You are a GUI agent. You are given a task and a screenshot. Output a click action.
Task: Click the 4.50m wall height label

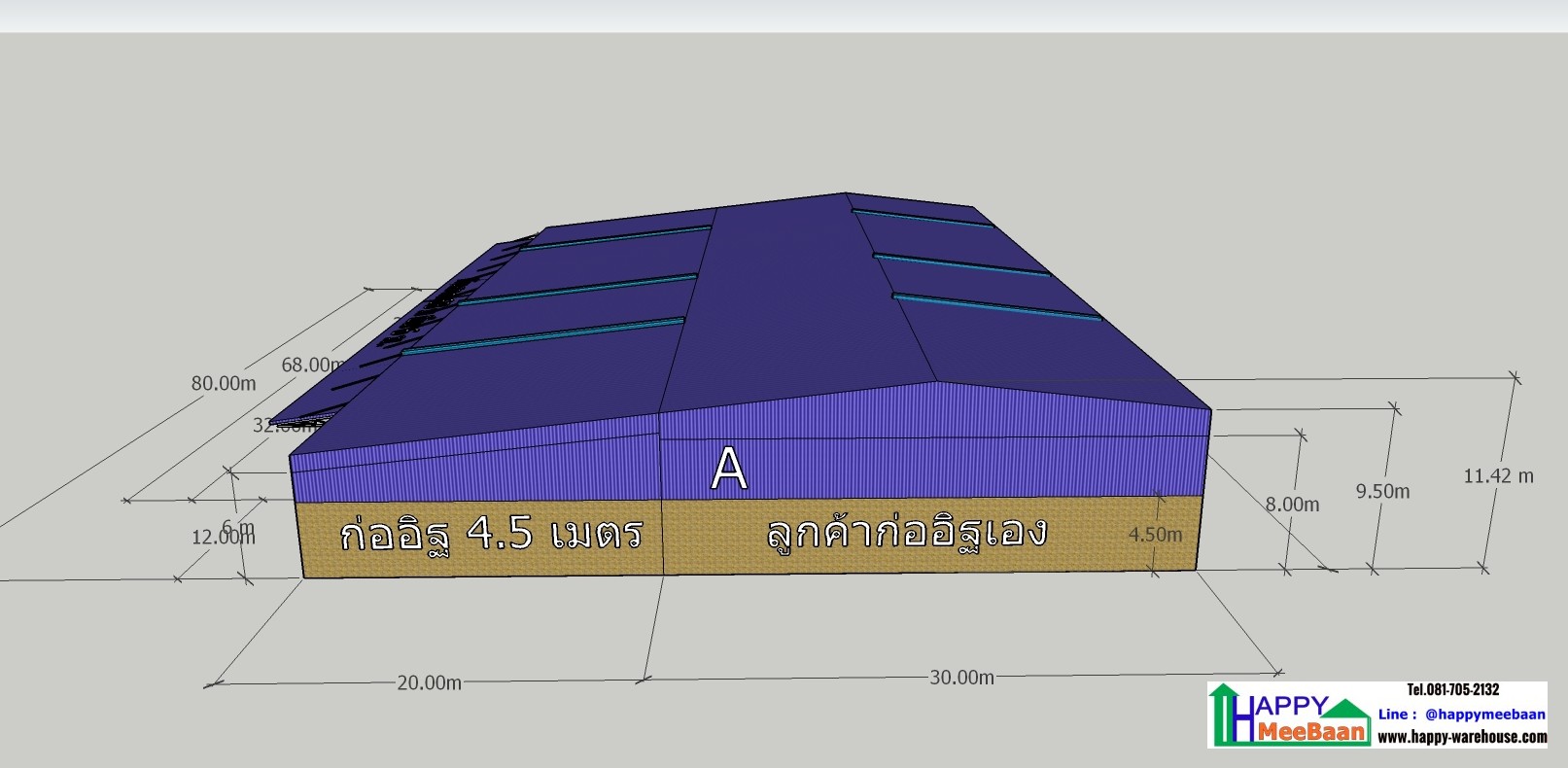(x=1155, y=535)
